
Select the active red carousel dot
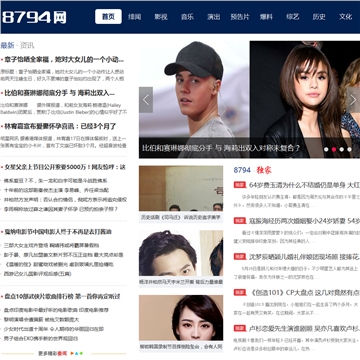[x=334, y=149]
